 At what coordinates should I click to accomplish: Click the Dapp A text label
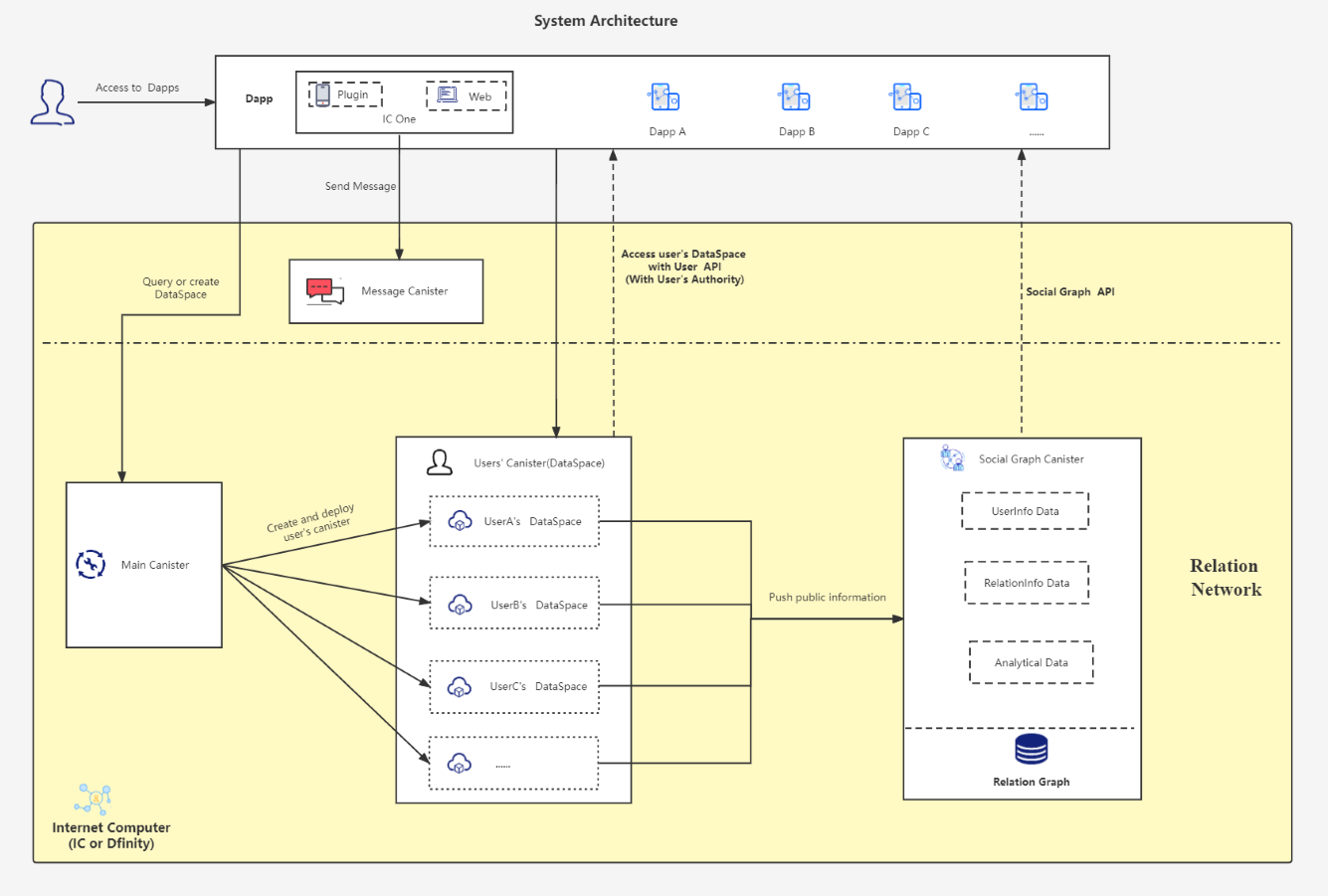[x=667, y=131]
